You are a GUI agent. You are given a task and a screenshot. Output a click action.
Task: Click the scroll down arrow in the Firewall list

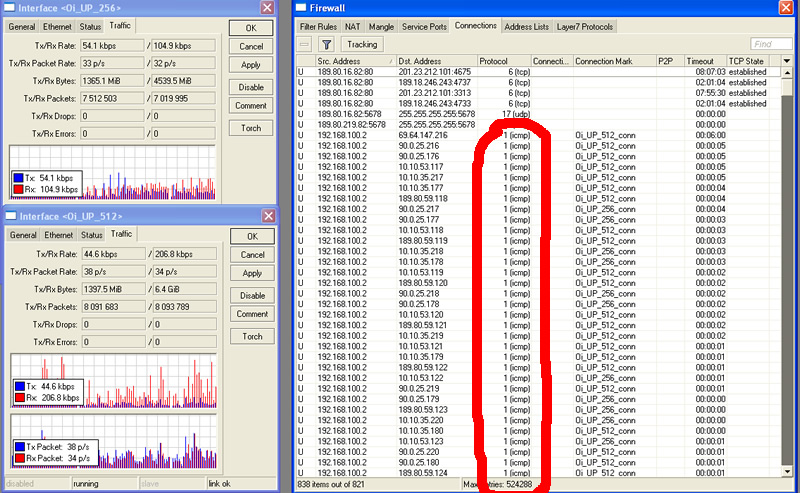pos(787,472)
